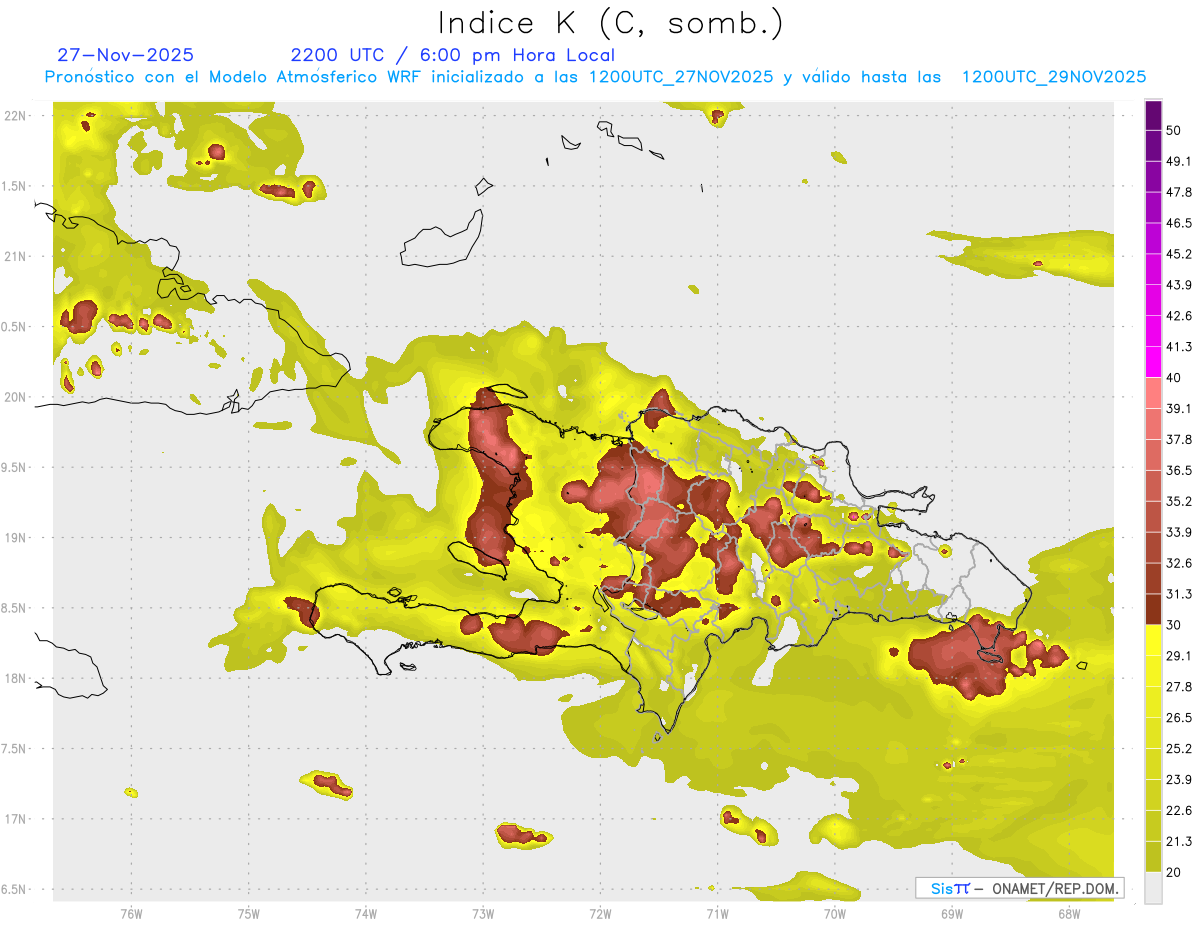Click the "21N" latitude label
This screenshot has width=1200, height=927.
pyautogui.click(x=16, y=256)
